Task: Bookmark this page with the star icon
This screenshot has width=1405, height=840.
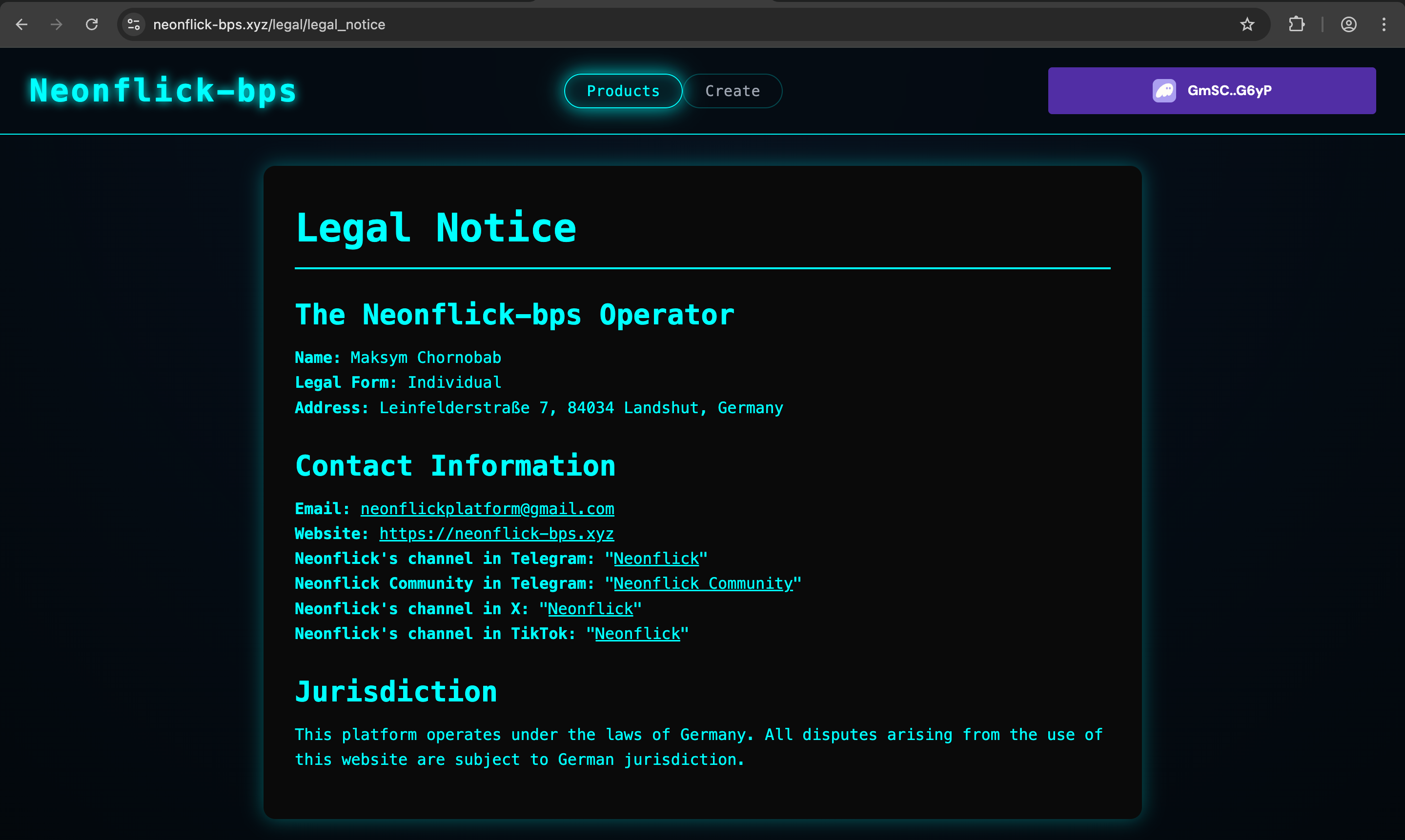Action: 1247,24
